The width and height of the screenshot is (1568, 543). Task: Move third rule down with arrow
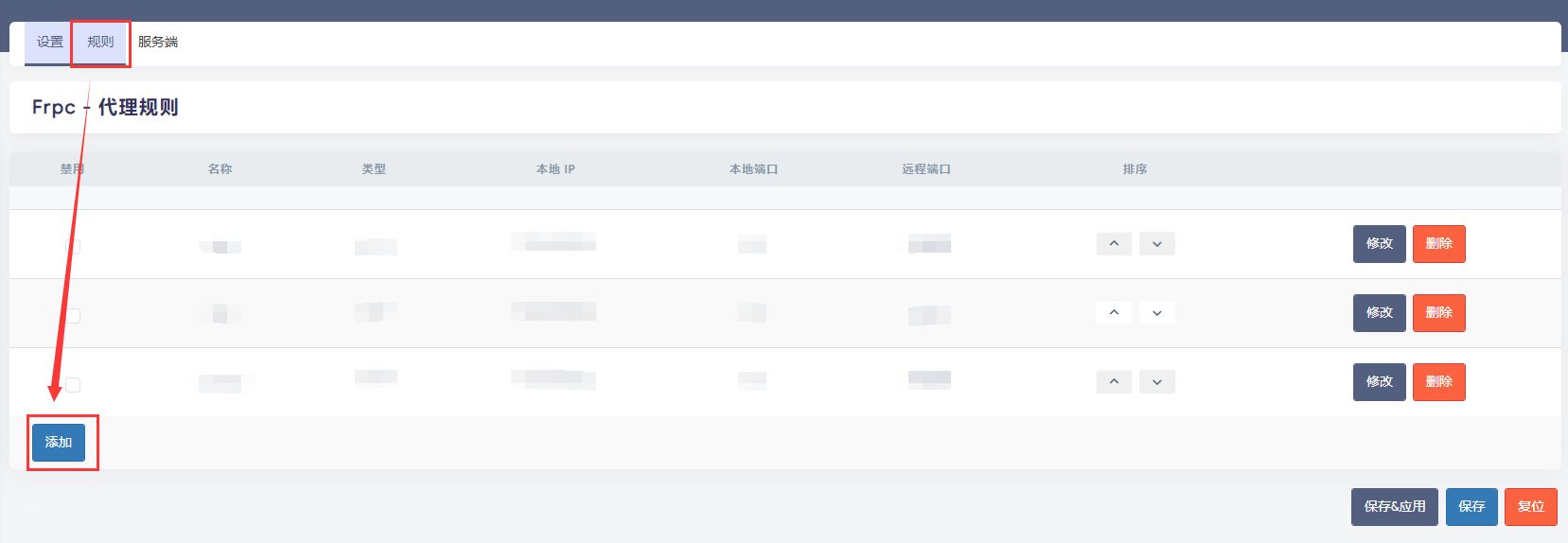pyautogui.click(x=1157, y=382)
